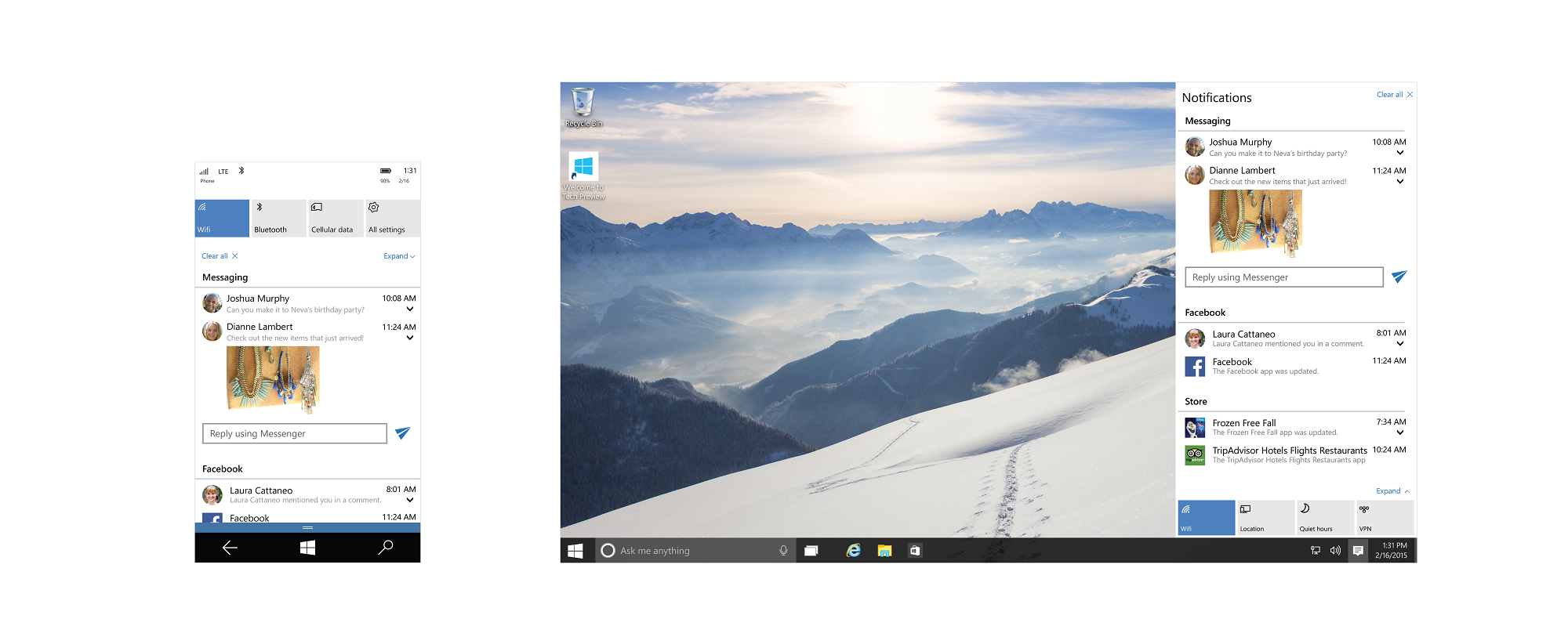
Task: Launch the Store app from taskbar
Action: click(915, 551)
